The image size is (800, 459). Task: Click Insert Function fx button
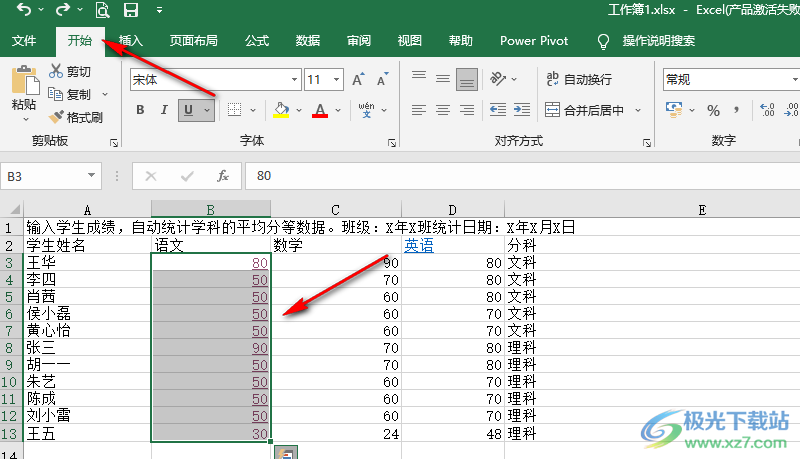point(222,176)
